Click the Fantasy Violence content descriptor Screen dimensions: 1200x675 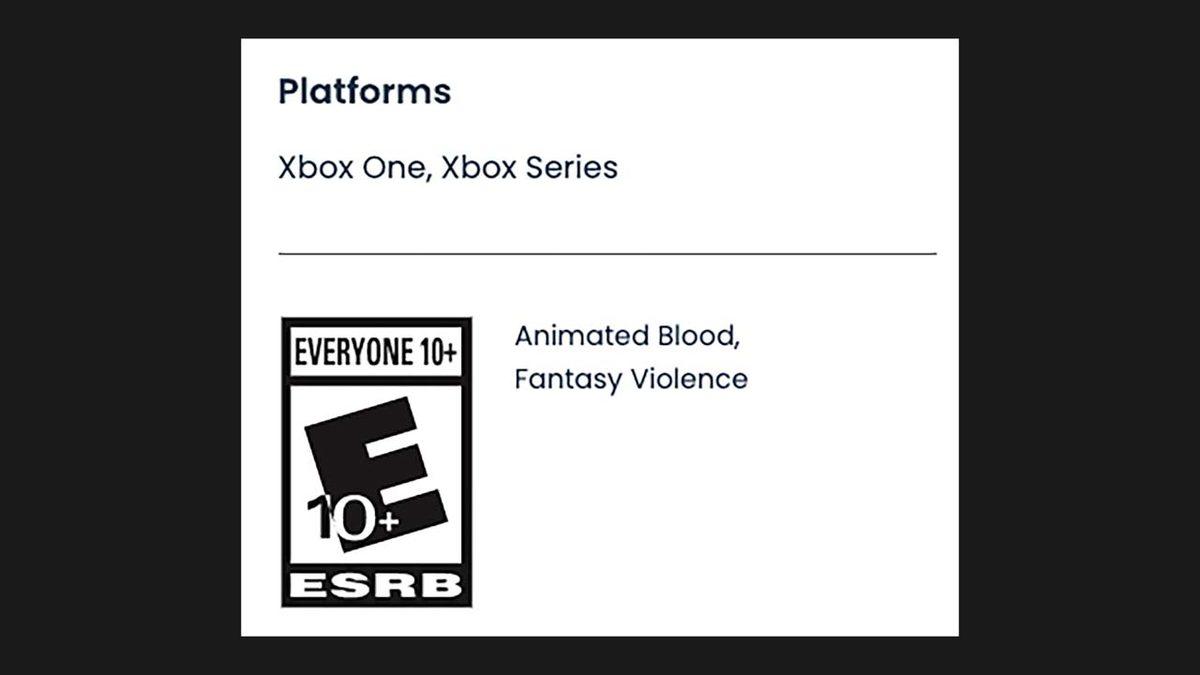point(631,379)
